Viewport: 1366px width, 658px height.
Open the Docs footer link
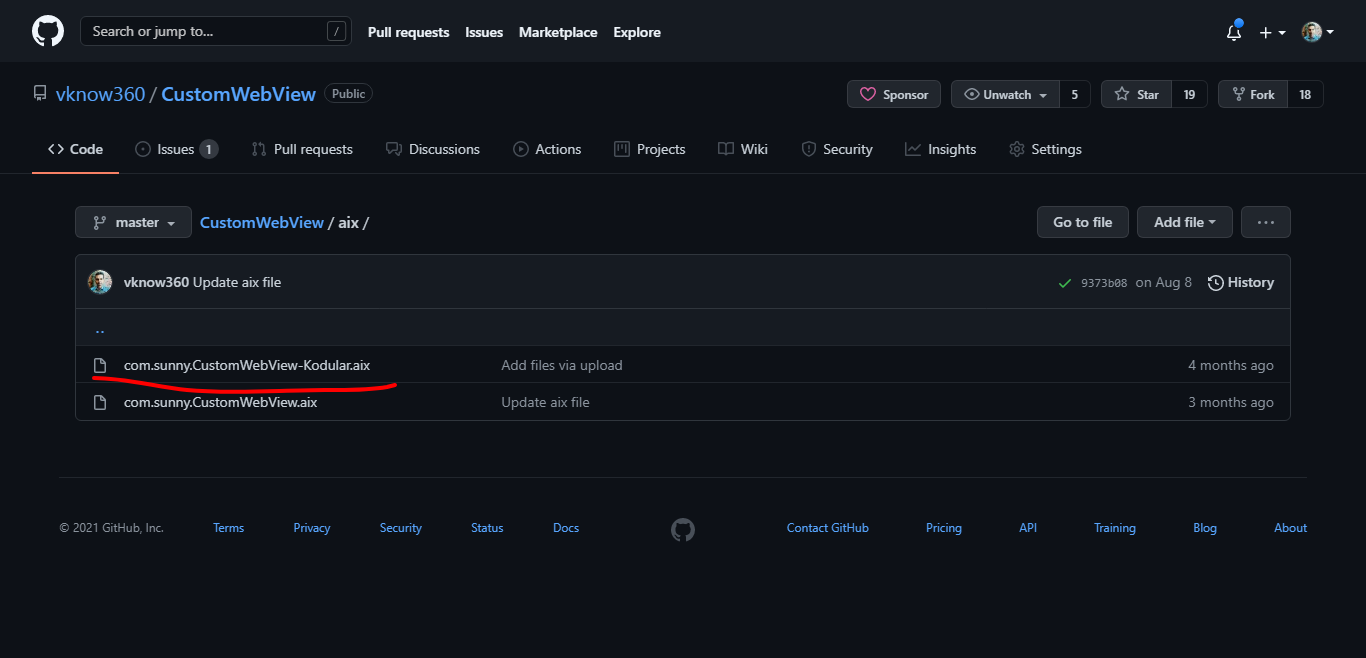[566, 528]
